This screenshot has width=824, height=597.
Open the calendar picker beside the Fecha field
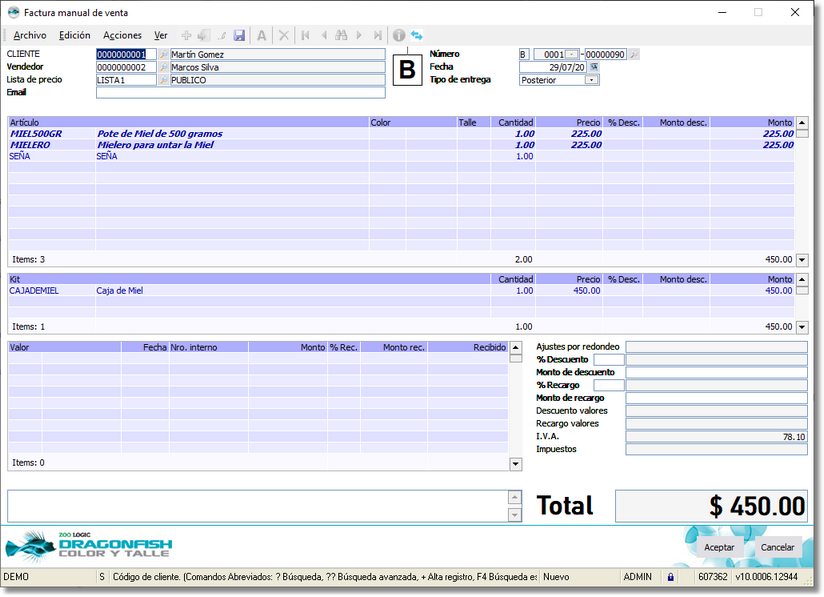click(x=594, y=67)
